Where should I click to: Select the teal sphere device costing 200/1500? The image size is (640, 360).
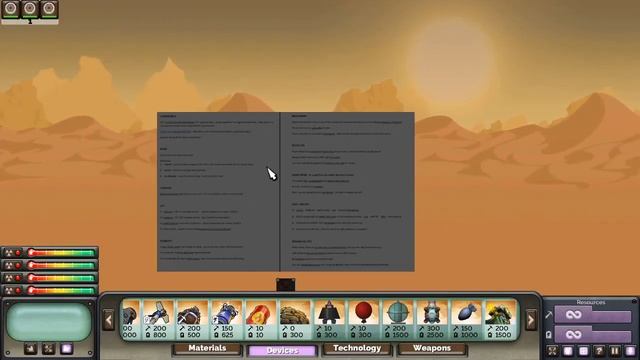(x=398, y=320)
